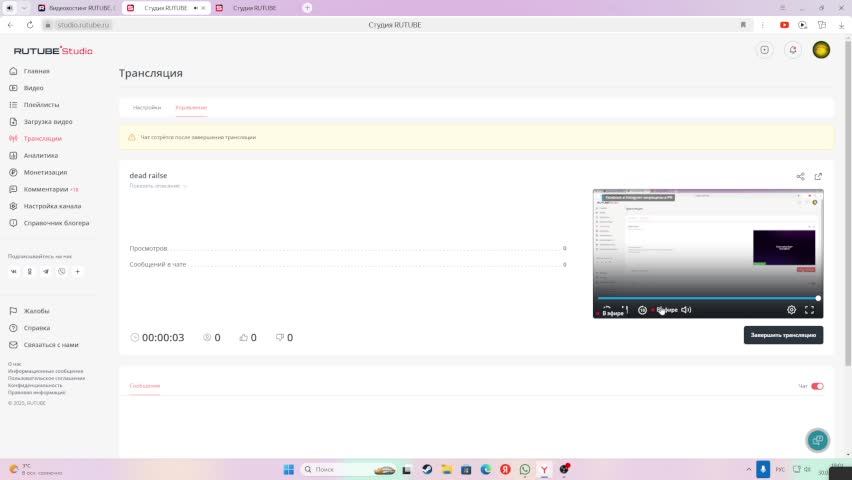852x480 pixels.
Task: Go back in the browser
Action: 10,25
